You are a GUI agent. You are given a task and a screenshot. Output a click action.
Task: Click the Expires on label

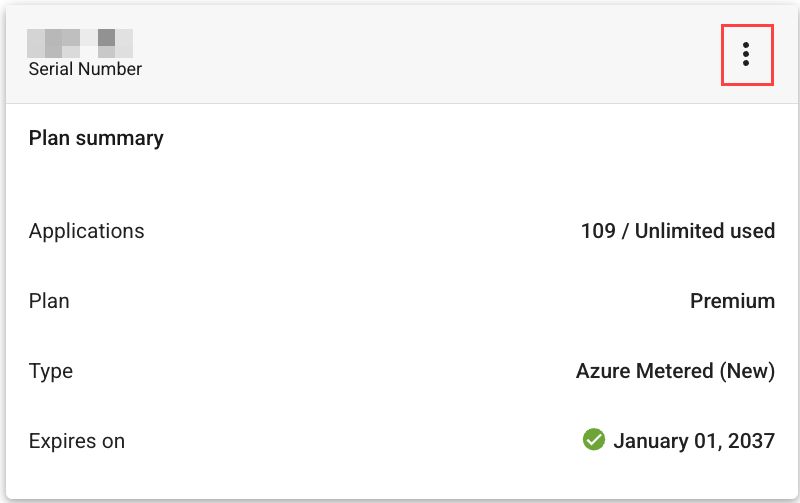[x=77, y=441]
